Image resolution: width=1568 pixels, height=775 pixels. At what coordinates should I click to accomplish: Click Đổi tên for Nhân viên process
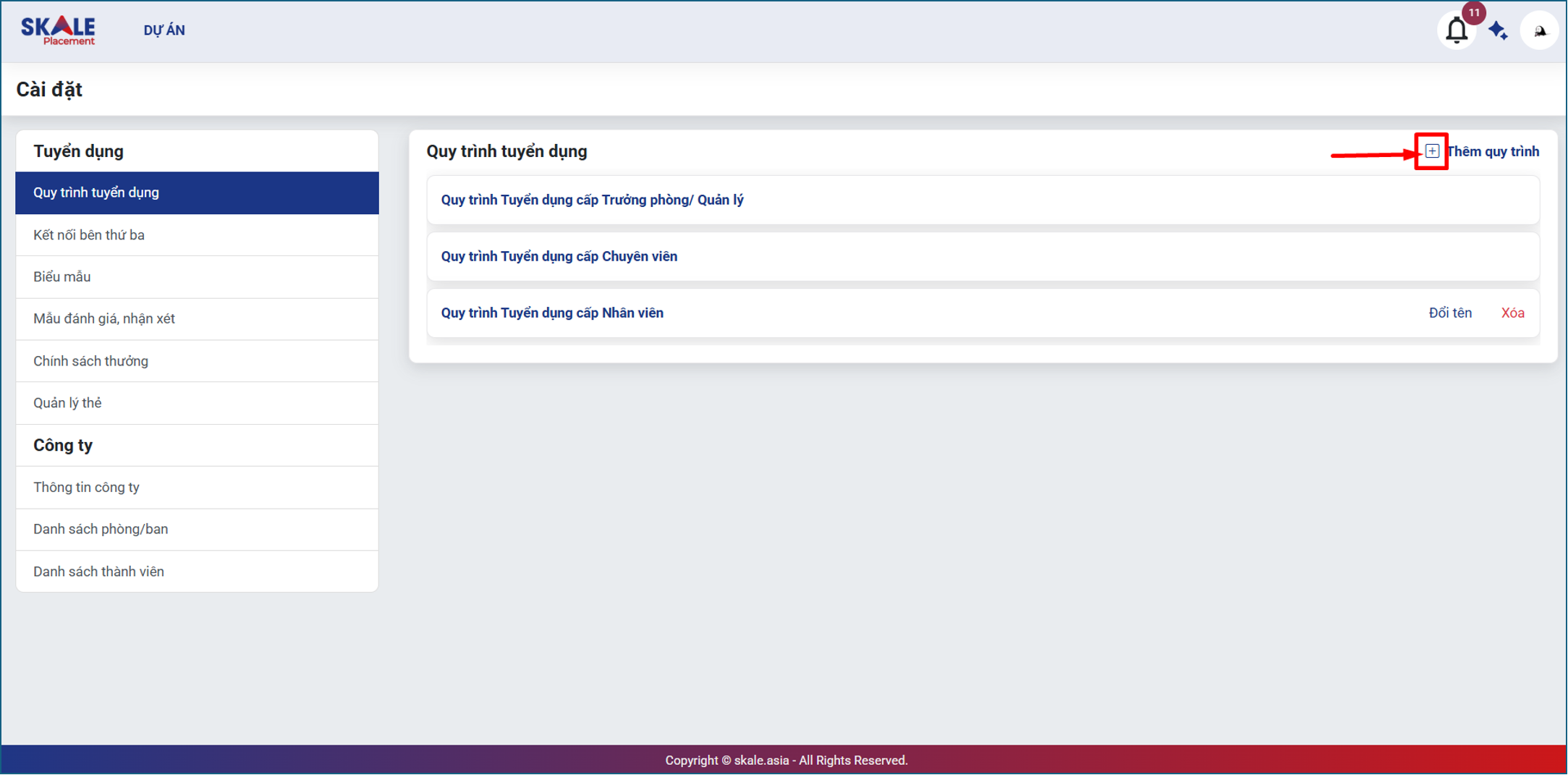tap(1450, 313)
